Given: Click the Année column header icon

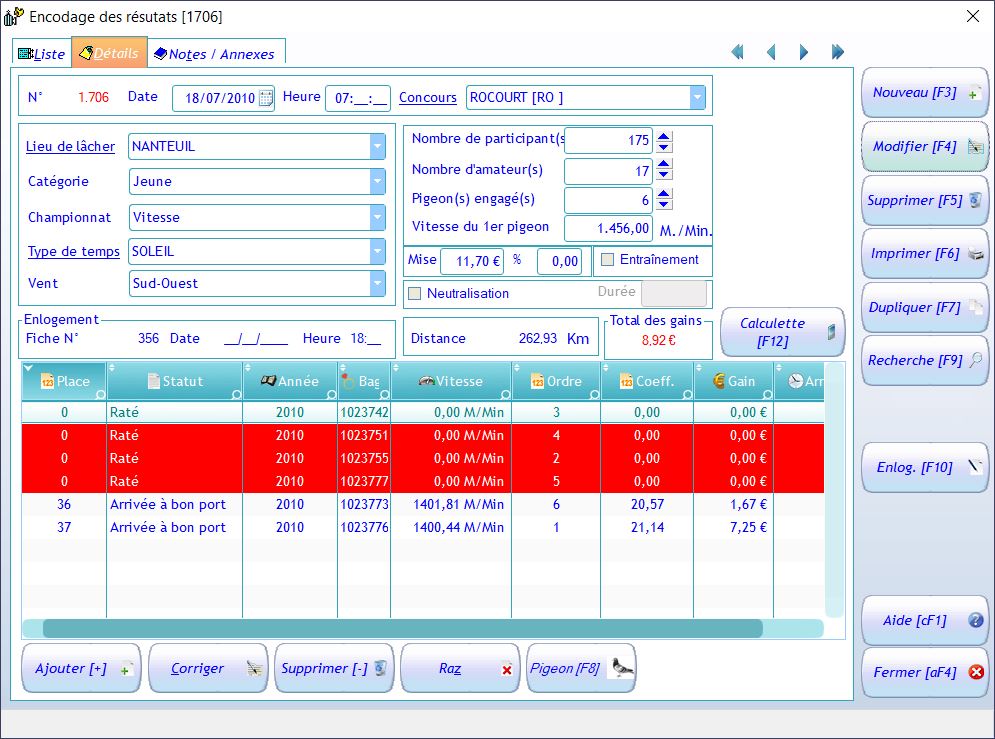Looking at the screenshot, I should (268, 381).
